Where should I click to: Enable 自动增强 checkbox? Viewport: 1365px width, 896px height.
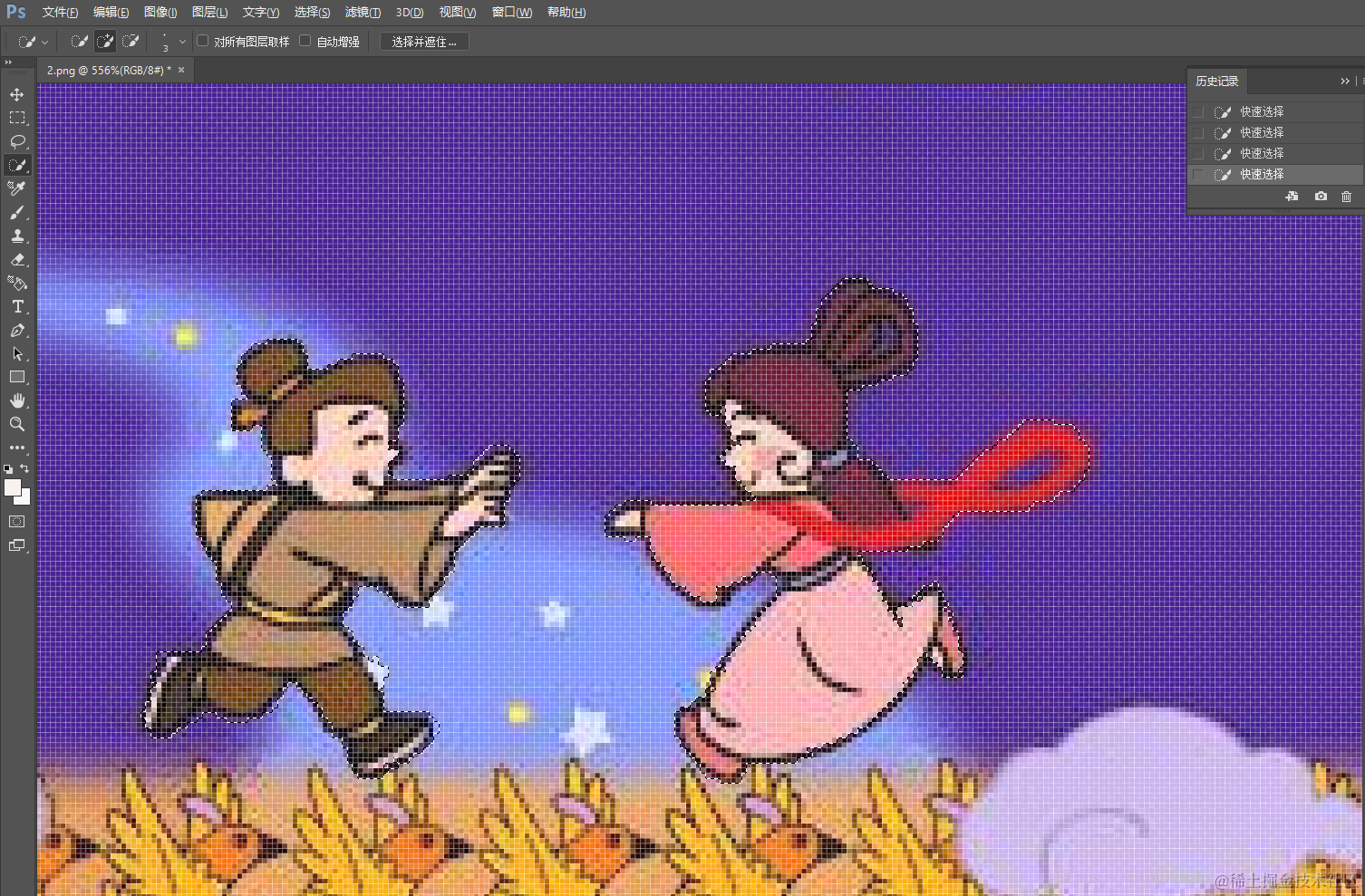pyautogui.click(x=305, y=41)
